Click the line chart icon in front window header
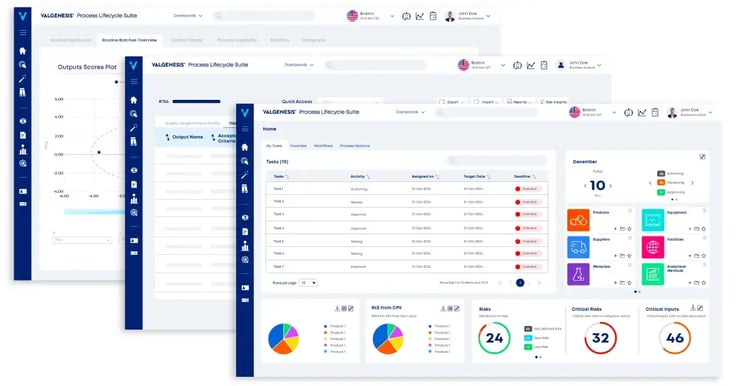 click(642, 113)
